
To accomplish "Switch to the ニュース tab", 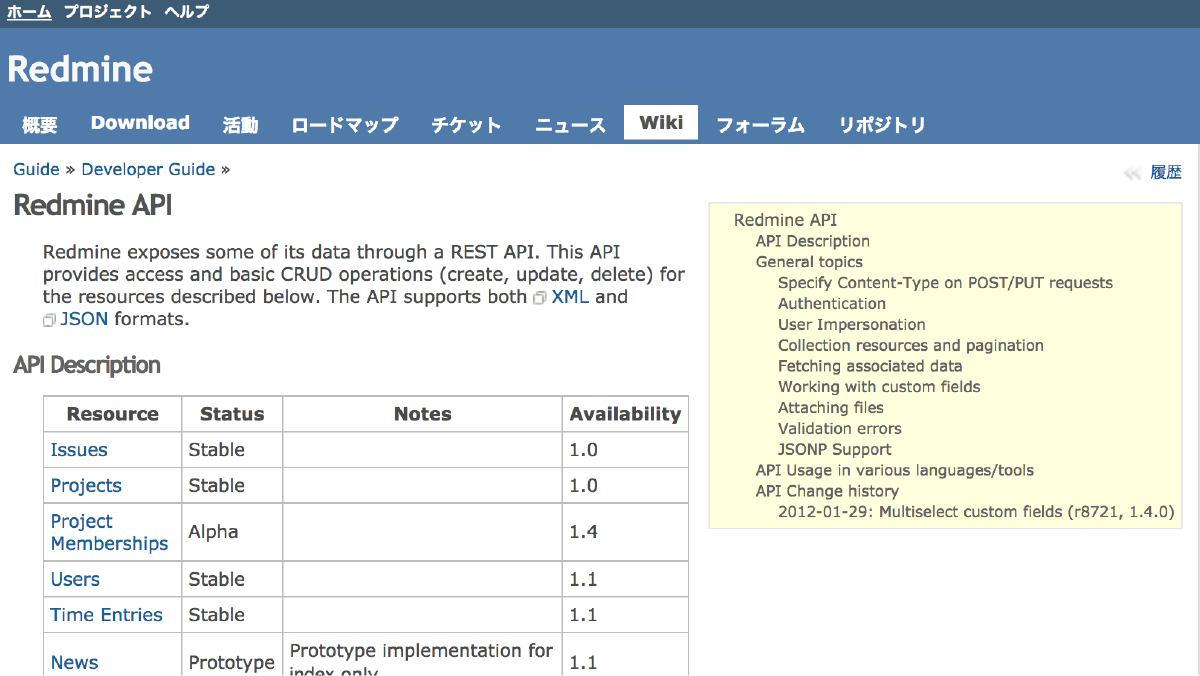I will pos(570,125).
